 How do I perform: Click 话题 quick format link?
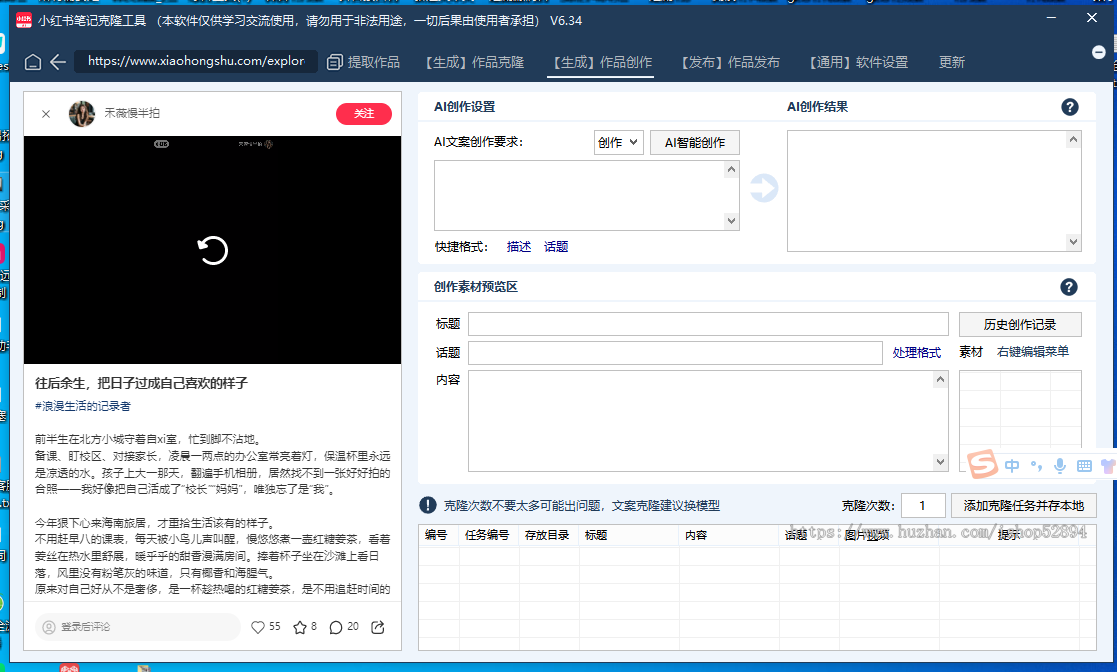point(556,247)
